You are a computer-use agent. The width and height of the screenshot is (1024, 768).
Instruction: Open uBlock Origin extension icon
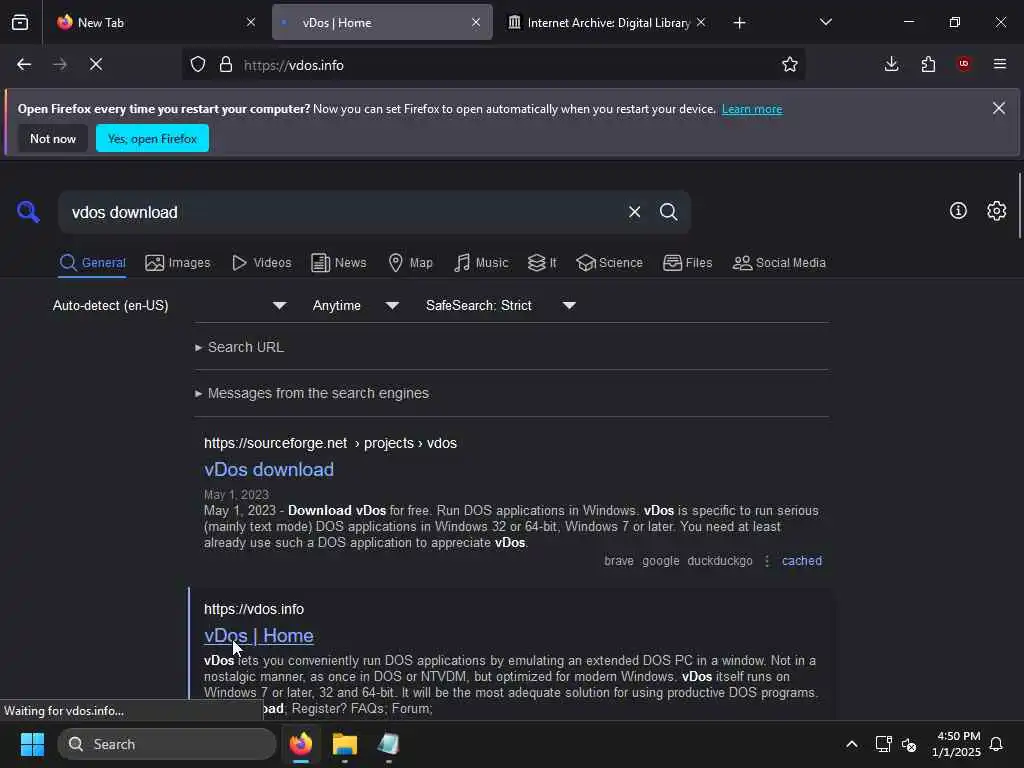(964, 64)
